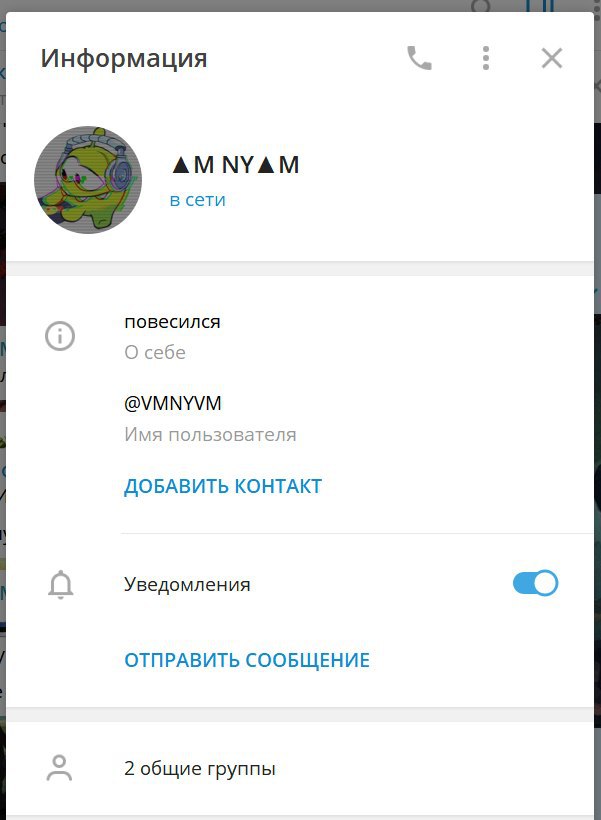The width and height of the screenshot is (601, 820).
Task: Close the Информация dialog
Action: 552,58
